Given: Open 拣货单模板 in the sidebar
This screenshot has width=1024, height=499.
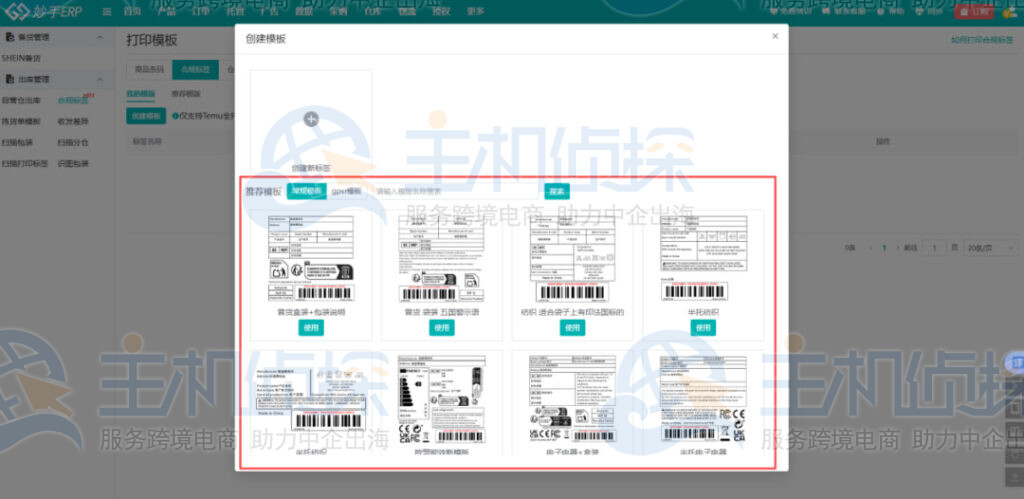Looking at the screenshot, I should pos(22,121).
